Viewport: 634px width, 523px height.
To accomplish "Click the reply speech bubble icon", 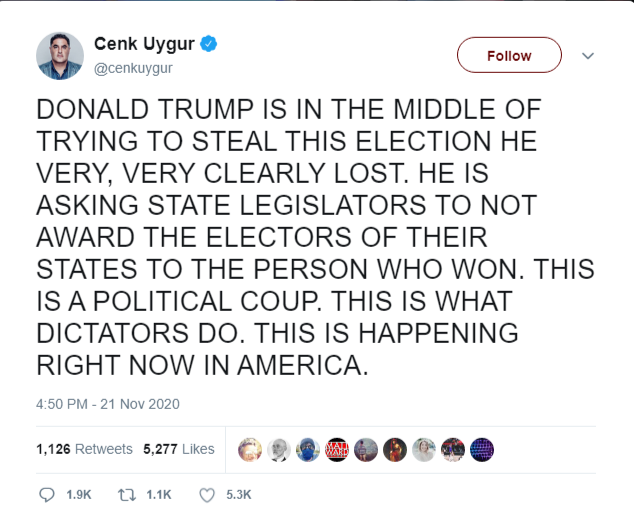I will point(46,494).
